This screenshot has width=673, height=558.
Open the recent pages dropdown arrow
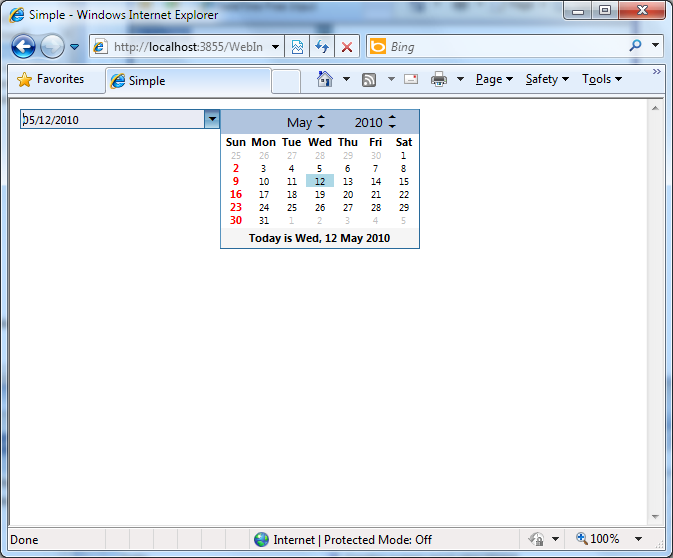[x=74, y=47]
